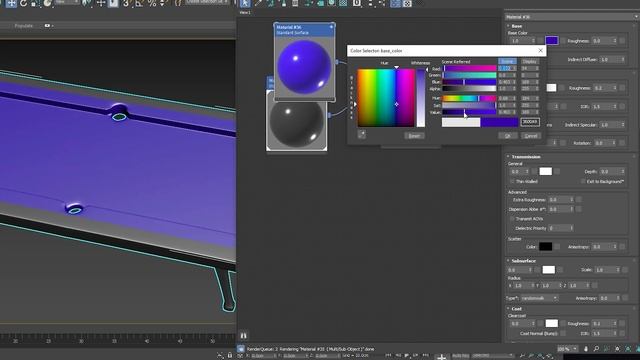Select the gray sphere material node thumbnail

coord(297,124)
